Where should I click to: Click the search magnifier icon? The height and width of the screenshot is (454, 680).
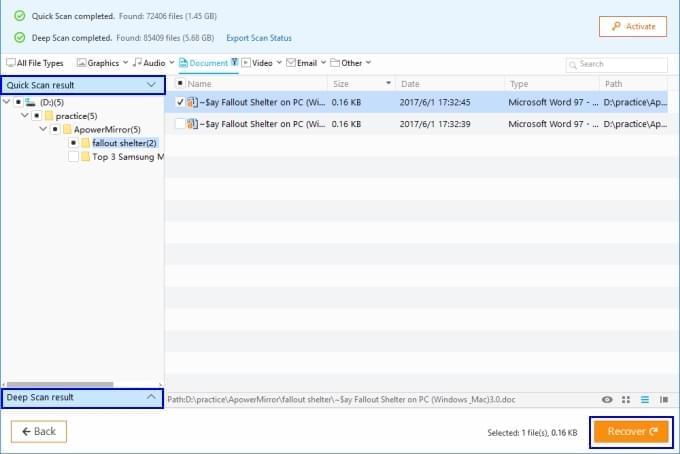573,64
